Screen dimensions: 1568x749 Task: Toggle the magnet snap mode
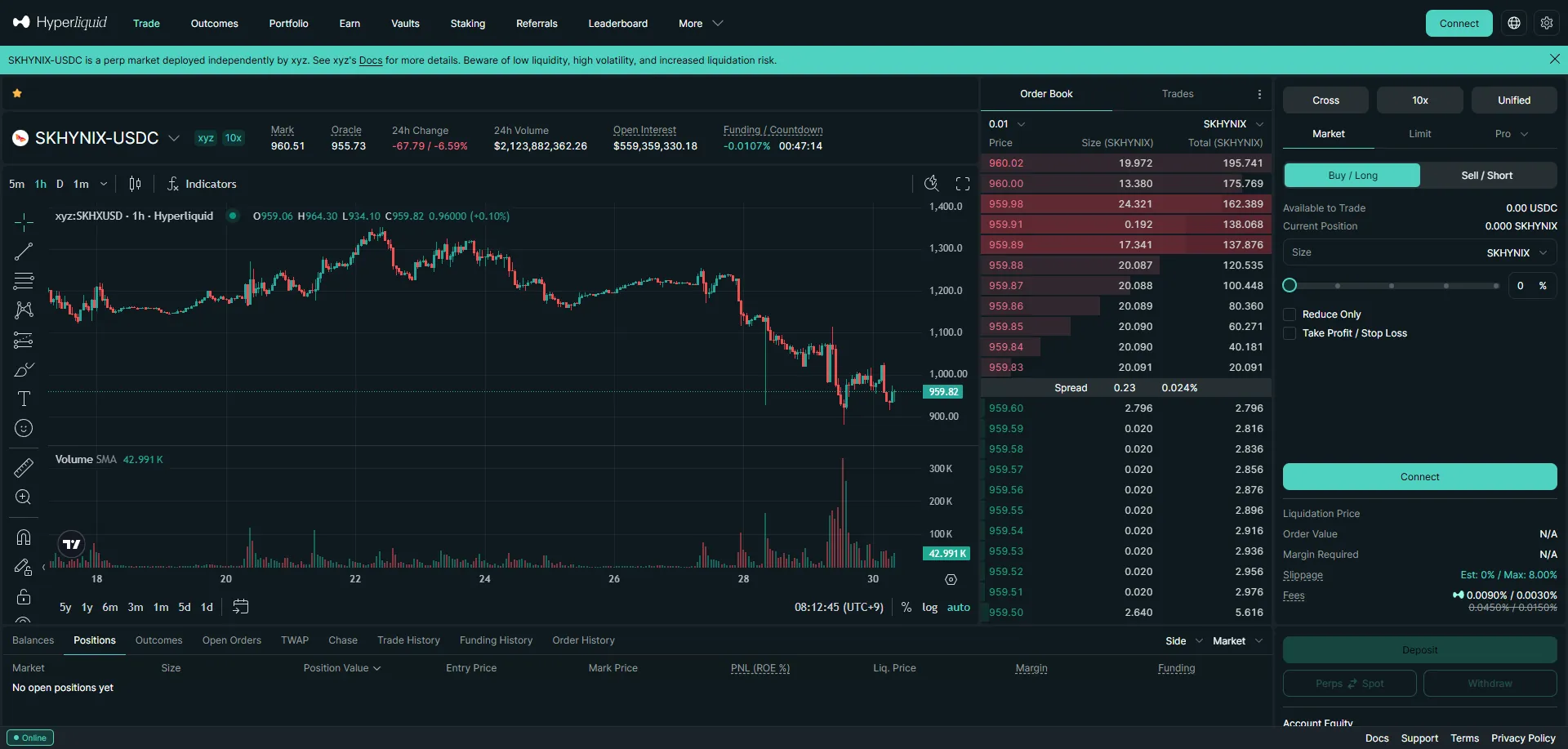click(x=24, y=537)
